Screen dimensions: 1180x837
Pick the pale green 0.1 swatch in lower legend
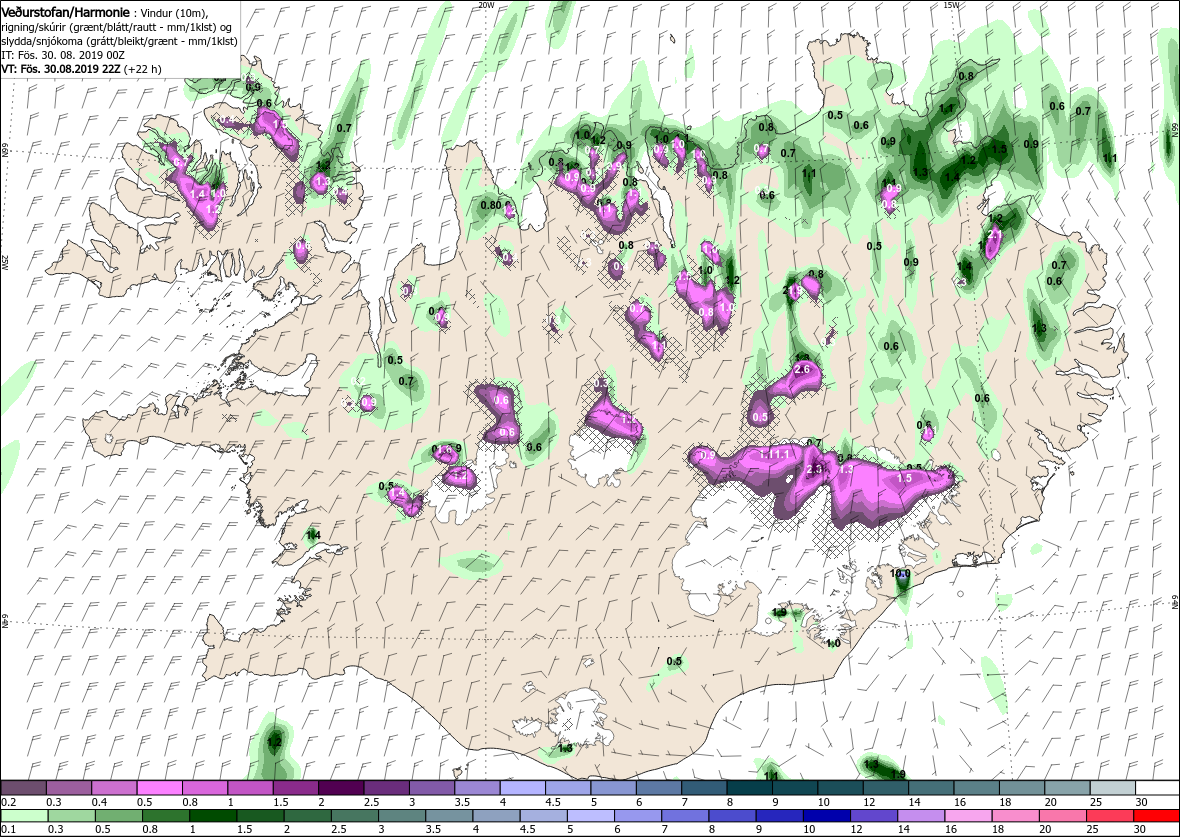point(24,817)
